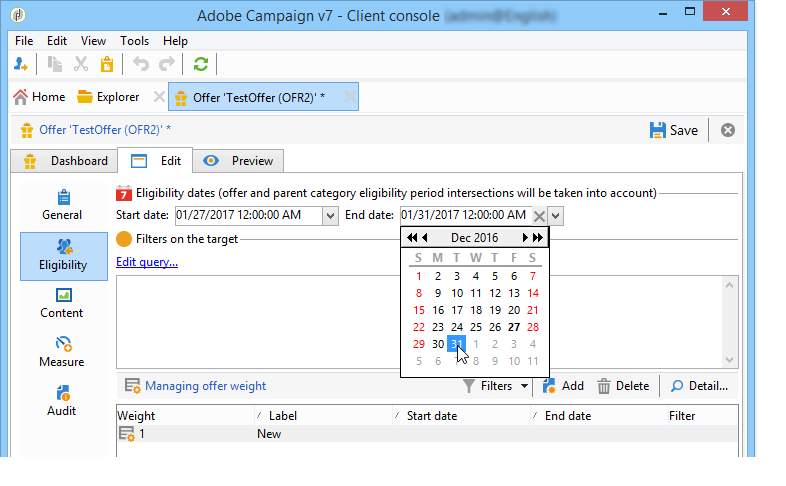Viewport: 786px width, 486px height.
Task: Click the redo arrow icon
Action: coord(166,64)
